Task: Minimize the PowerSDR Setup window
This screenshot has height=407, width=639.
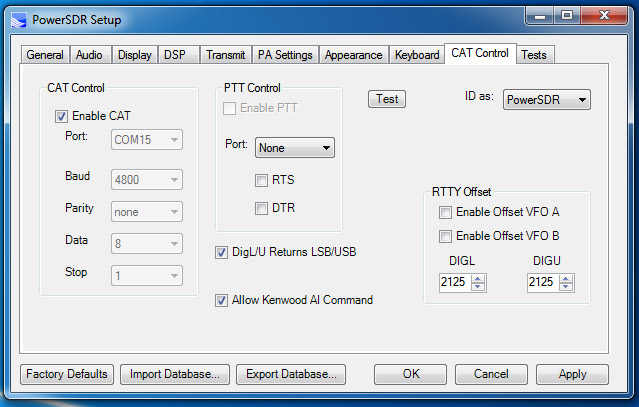Action: (x=540, y=16)
